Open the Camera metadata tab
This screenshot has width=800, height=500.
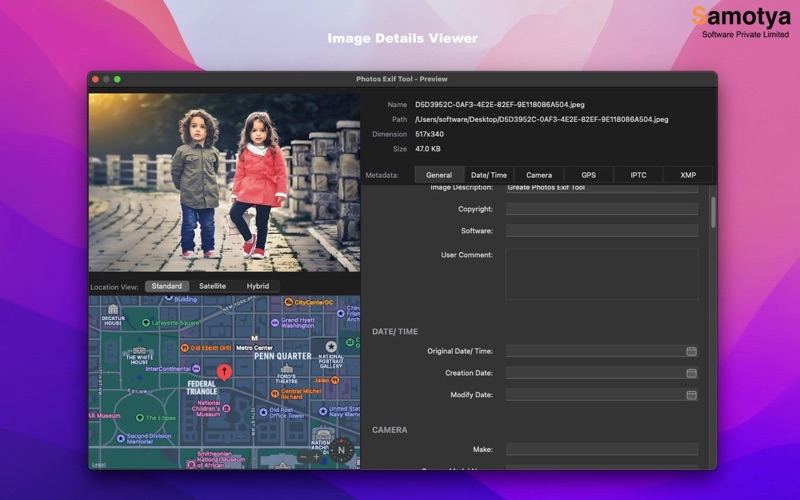pyautogui.click(x=539, y=175)
